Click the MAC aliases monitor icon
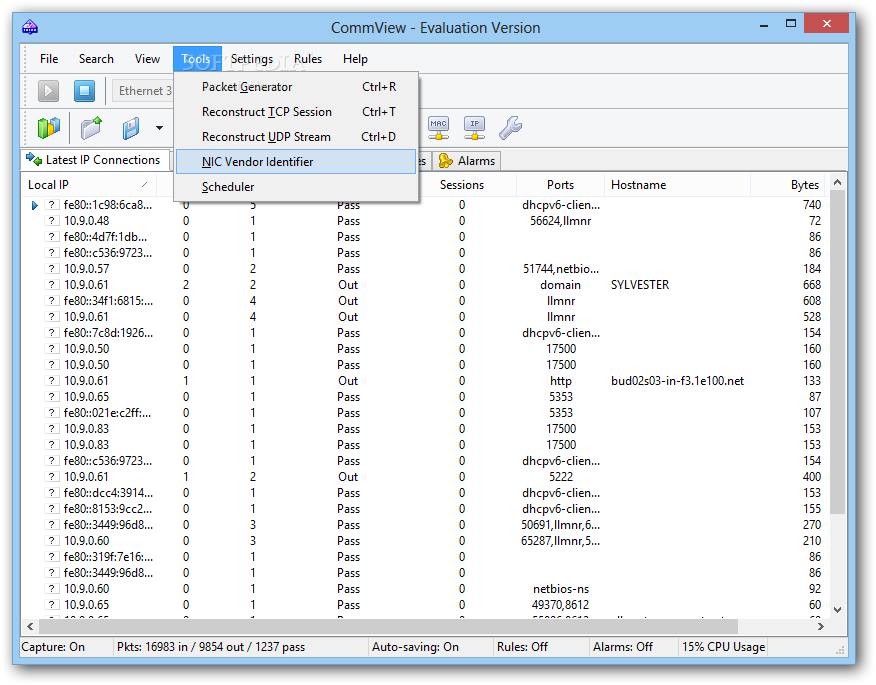This screenshot has width=876, height=685. (439, 128)
